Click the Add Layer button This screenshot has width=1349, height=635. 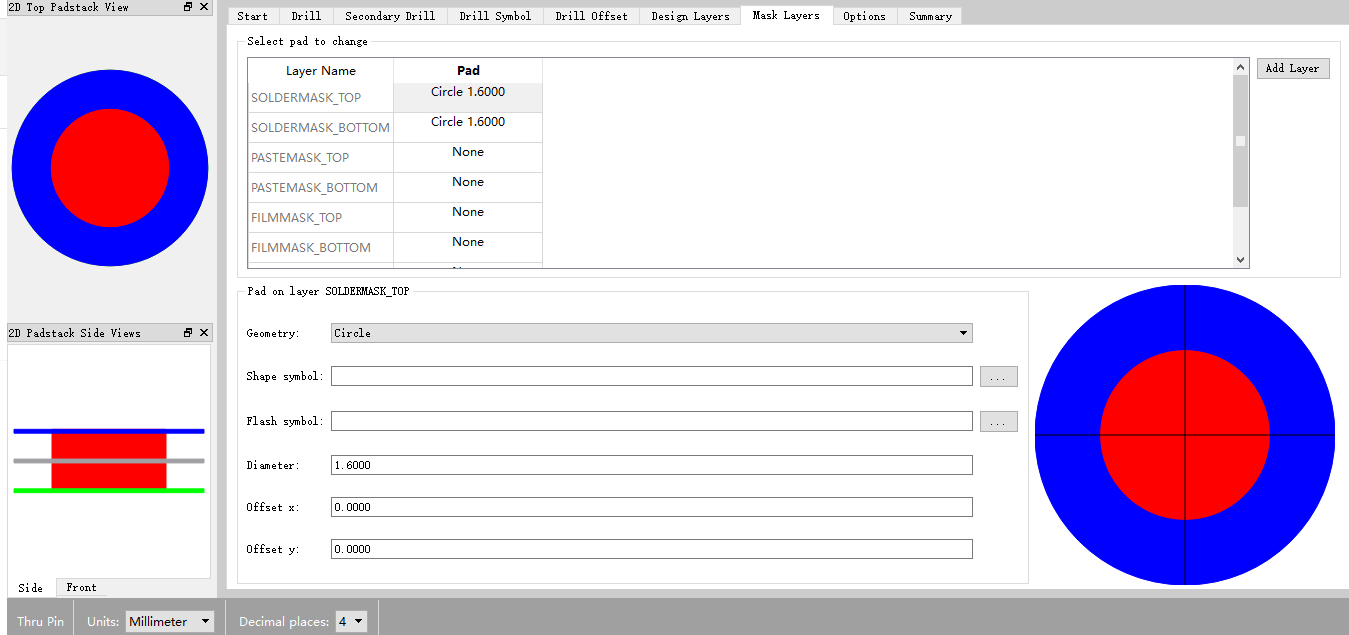click(1293, 68)
